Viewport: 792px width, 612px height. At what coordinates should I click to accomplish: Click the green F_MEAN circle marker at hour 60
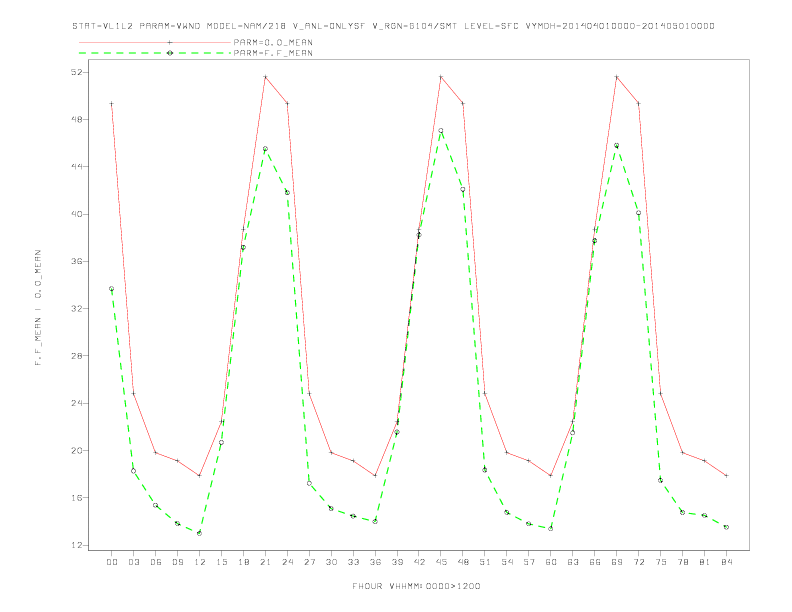551,529
